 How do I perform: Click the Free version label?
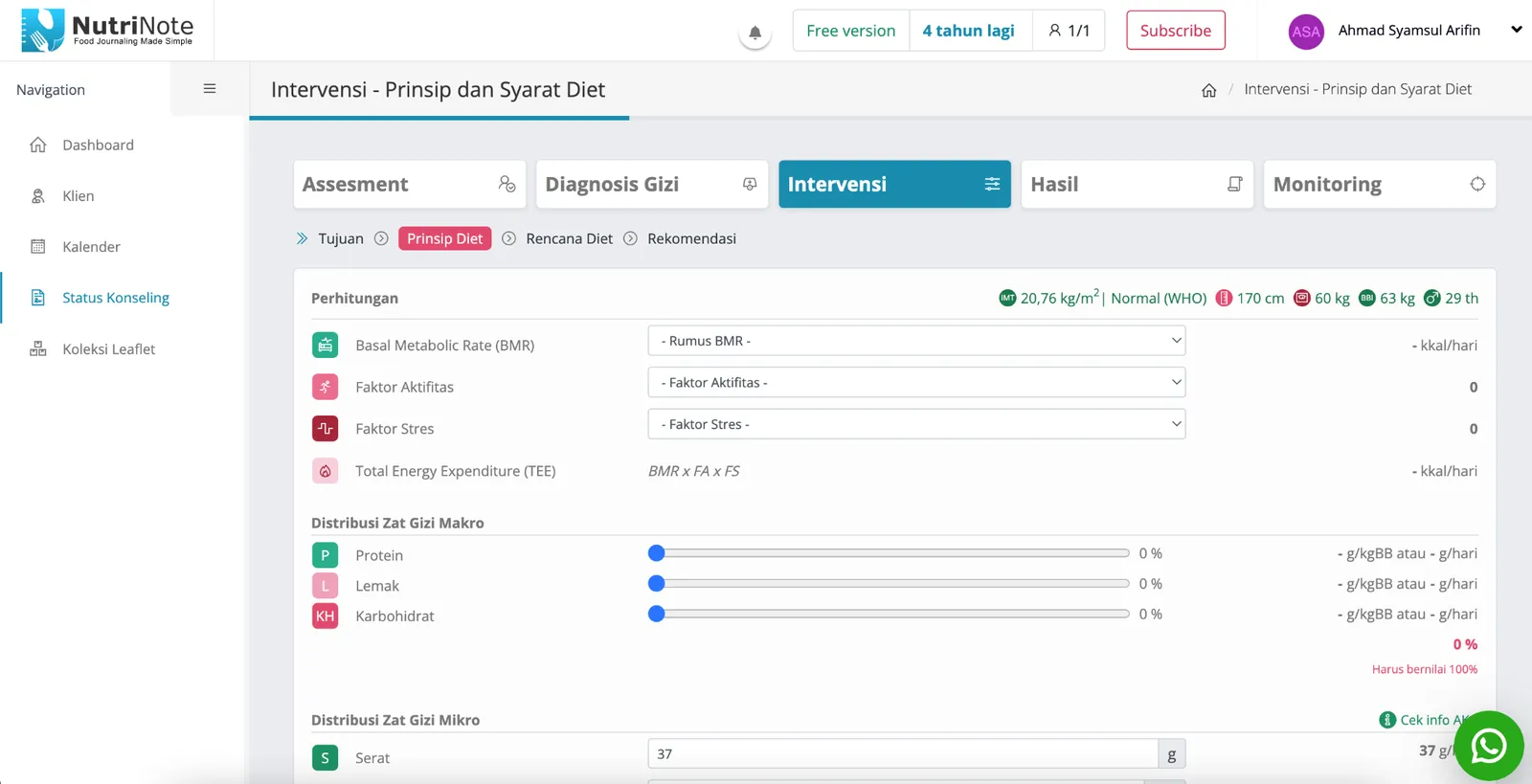850,31
